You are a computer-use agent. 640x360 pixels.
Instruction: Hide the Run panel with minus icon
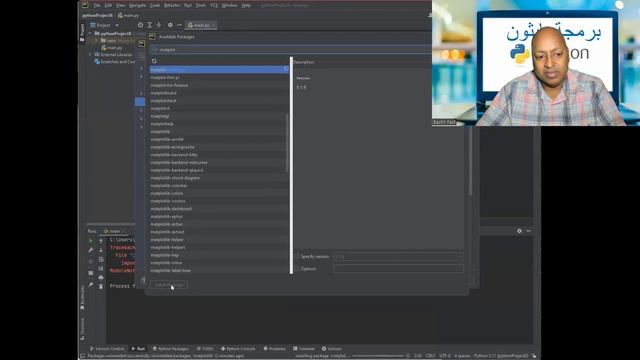click(x=529, y=231)
